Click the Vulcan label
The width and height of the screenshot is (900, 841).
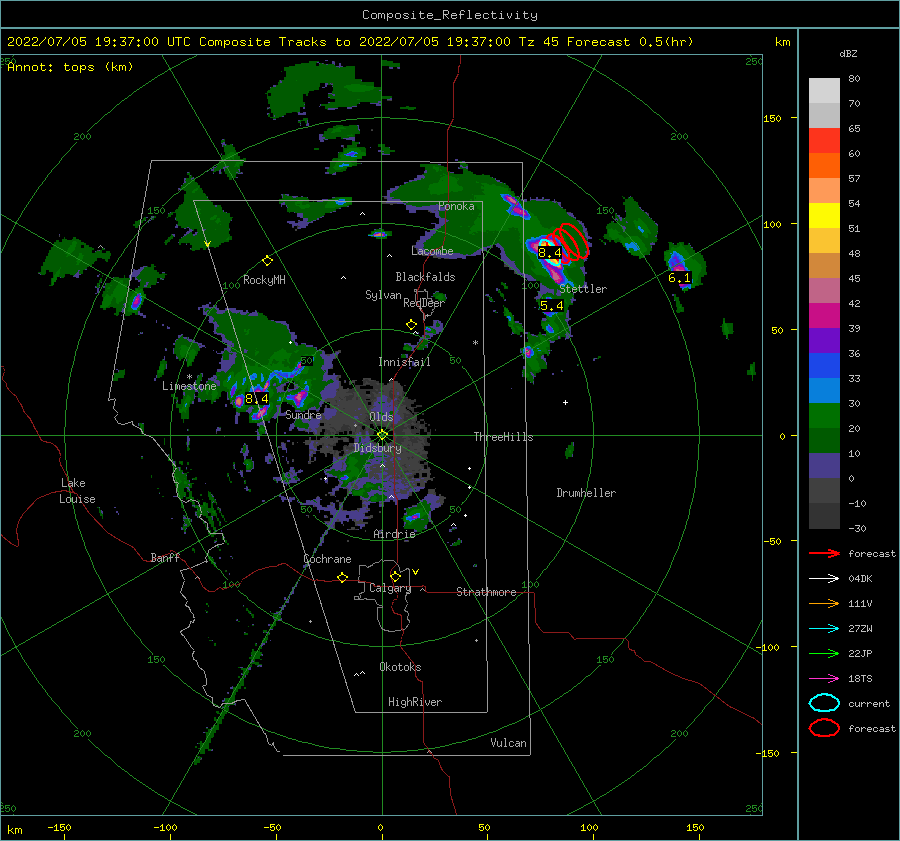(x=509, y=743)
